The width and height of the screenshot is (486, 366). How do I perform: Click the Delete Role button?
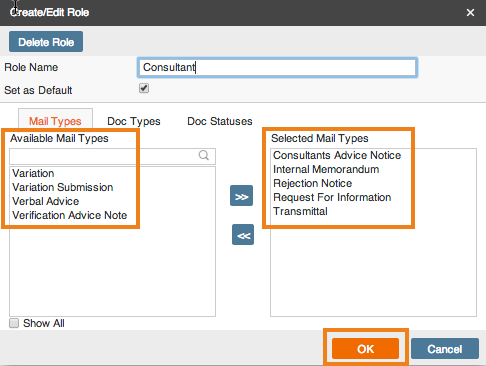(x=46, y=42)
